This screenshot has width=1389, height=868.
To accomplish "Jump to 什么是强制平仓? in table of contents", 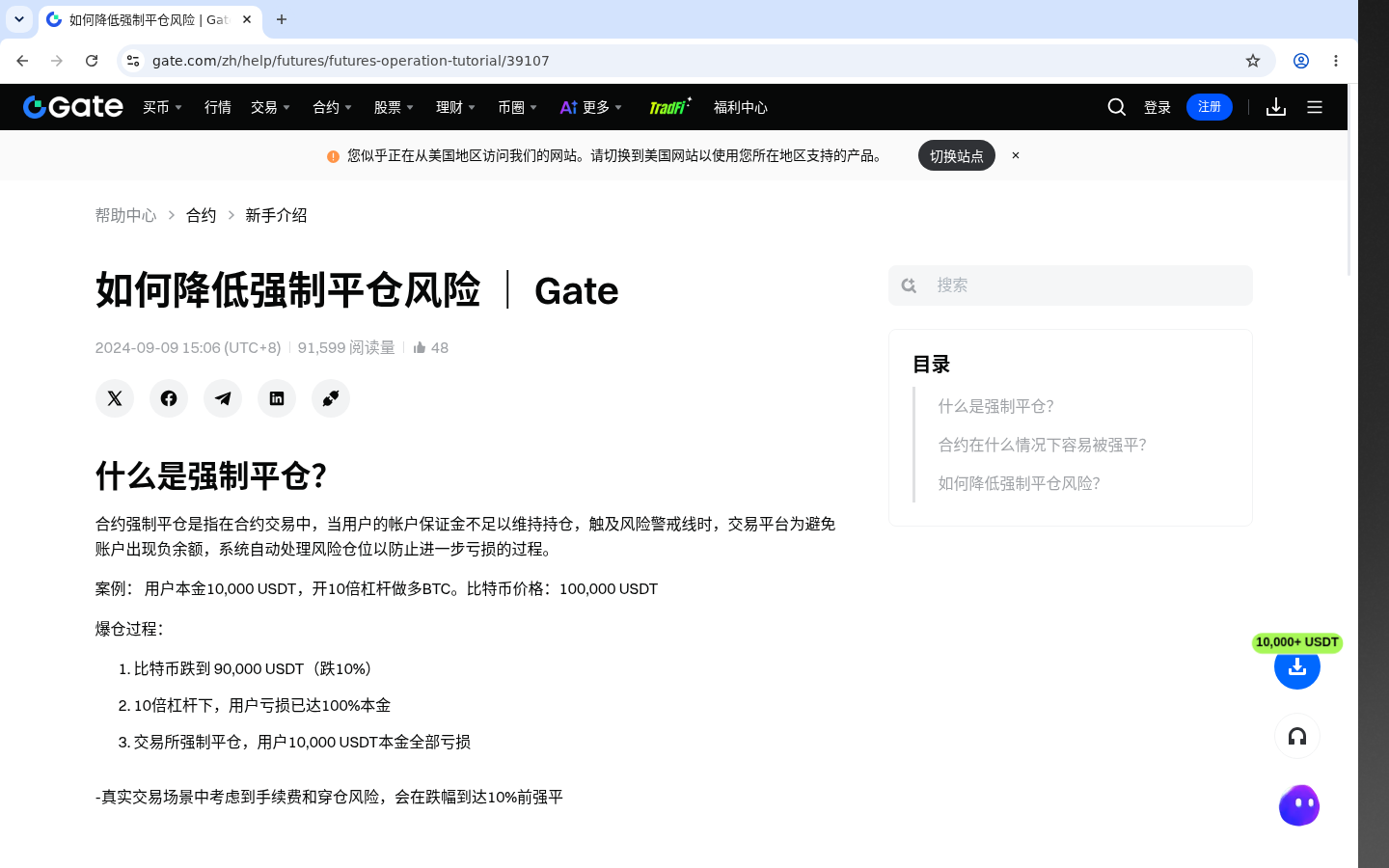I will (x=996, y=406).
